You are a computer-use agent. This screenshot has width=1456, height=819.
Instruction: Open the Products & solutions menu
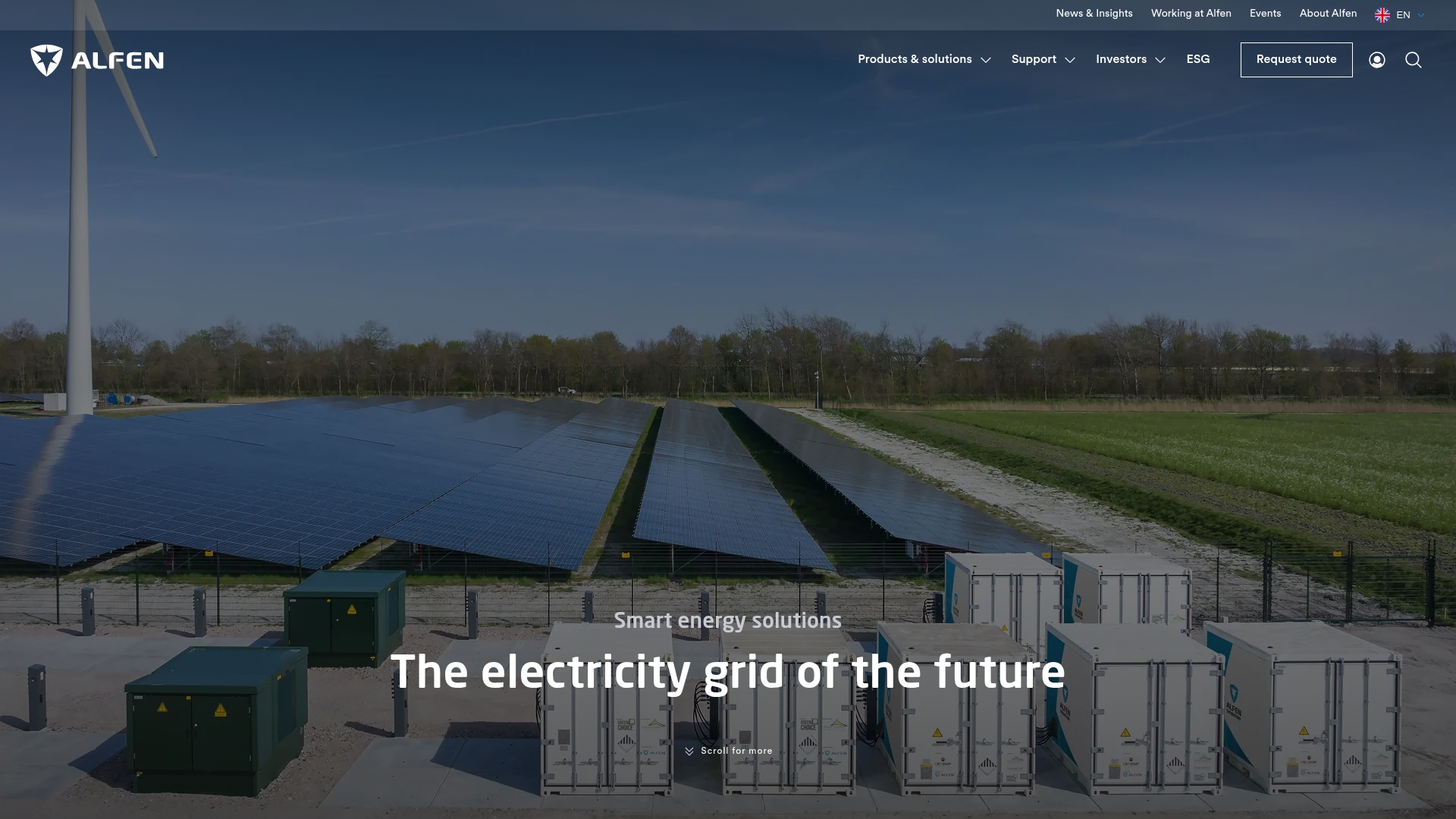point(915,59)
